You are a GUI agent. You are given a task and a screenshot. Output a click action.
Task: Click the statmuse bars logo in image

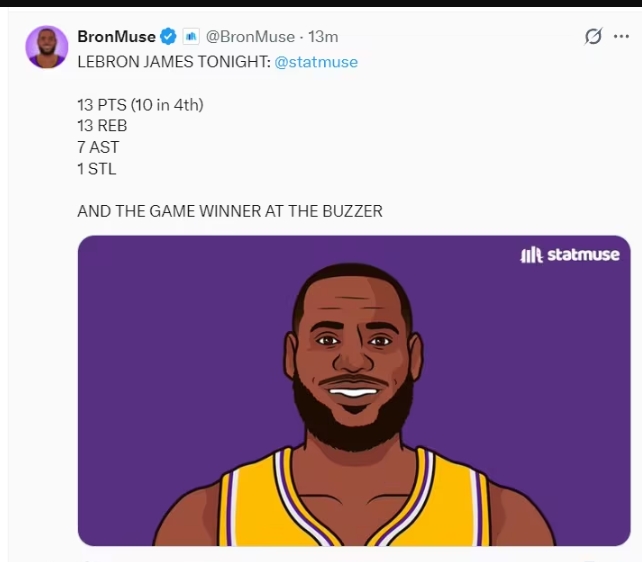pyautogui.click(x=531, y=255)
